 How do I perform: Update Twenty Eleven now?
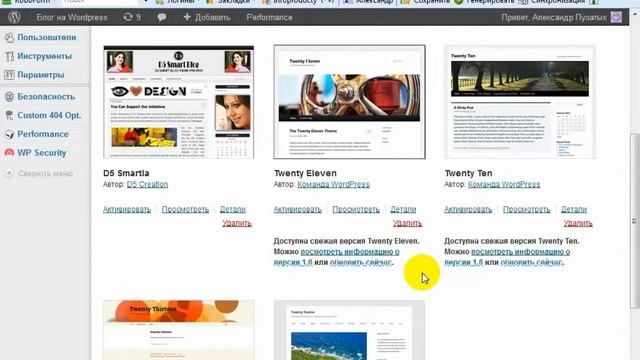pyautogui.click(x=361, y=262)
